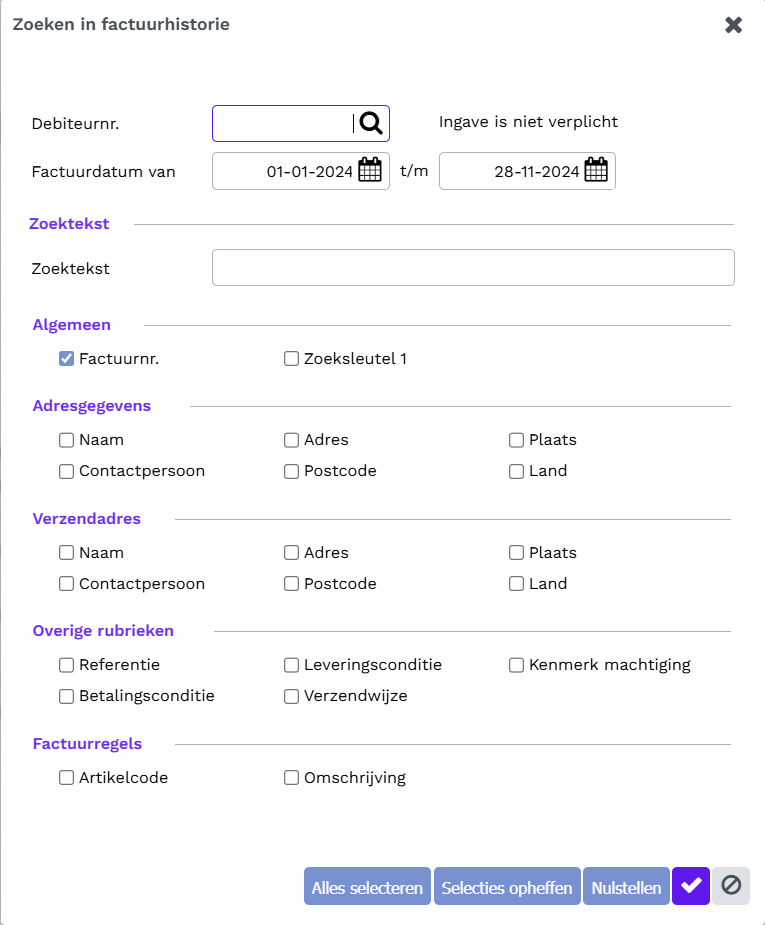Select the Omschrijving checkbox
The width and height of the screenshot is (765, 925).
pyautogui.click(x=291, y=778)
